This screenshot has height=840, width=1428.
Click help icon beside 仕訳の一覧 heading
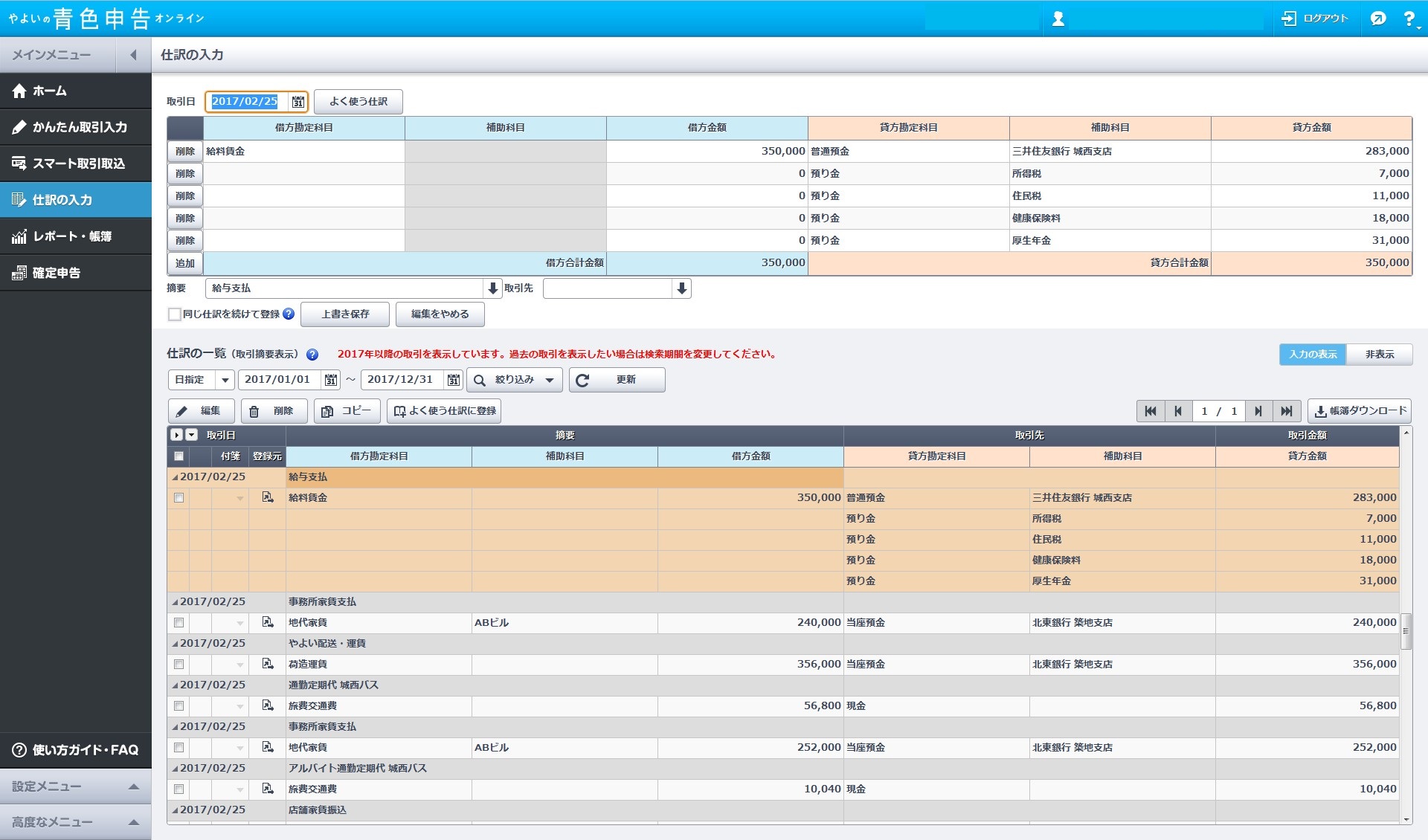pyautogui.click(x=312, y=355)
